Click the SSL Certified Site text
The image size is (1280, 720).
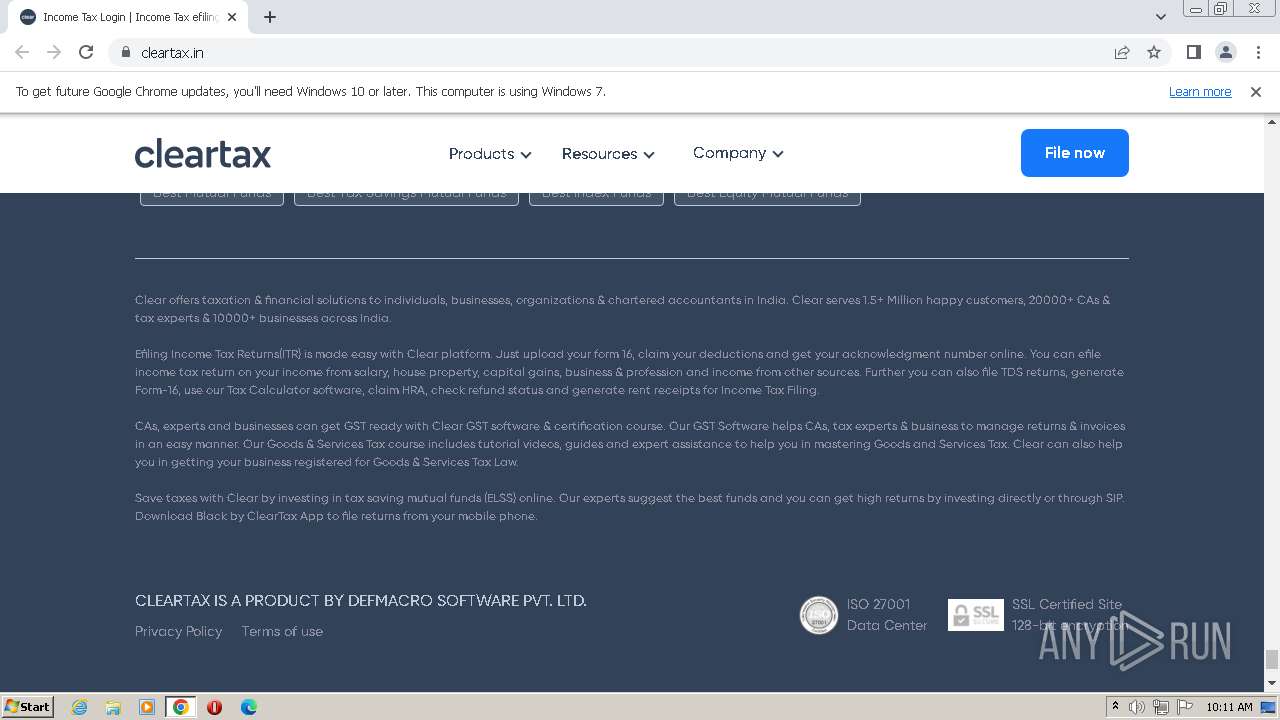tap(1067, 604)
